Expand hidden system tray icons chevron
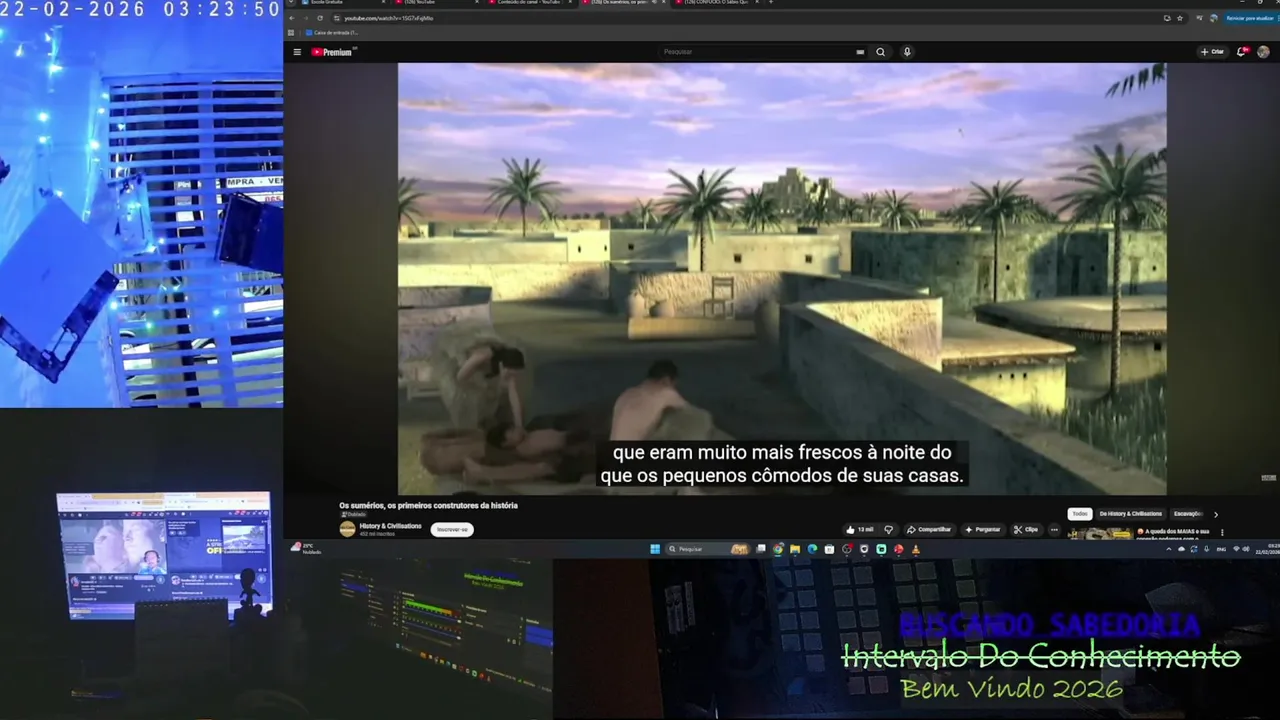The width and height of the screenshot is (1280, 720). pos(1168,549)
